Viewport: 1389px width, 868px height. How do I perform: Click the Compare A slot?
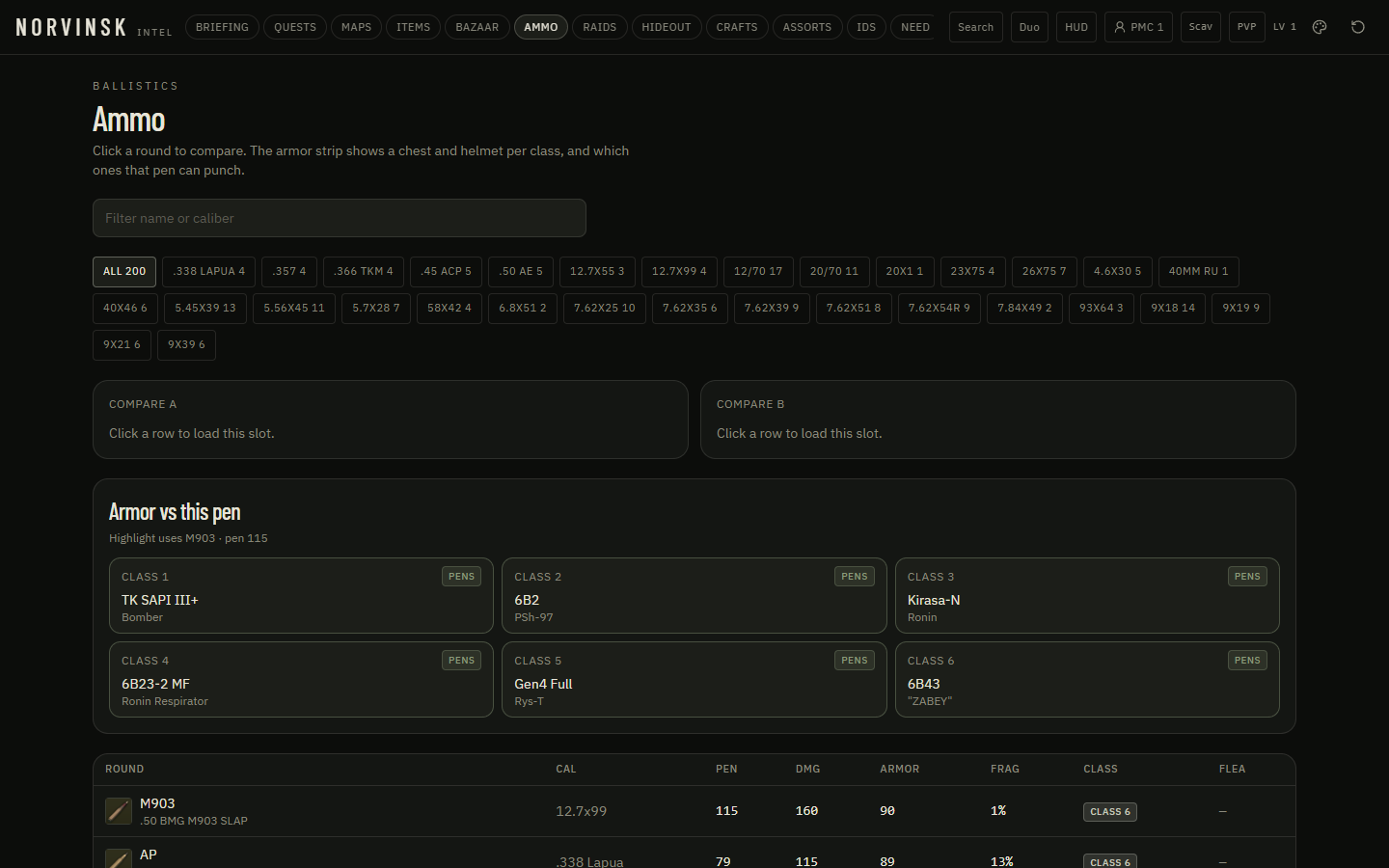(x=391, y=420)
